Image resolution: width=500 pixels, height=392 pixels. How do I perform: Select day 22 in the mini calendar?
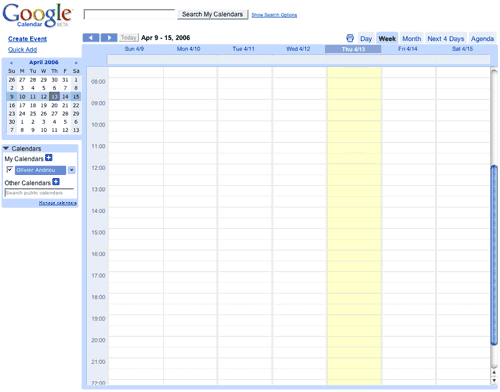[x=76, y=105]
